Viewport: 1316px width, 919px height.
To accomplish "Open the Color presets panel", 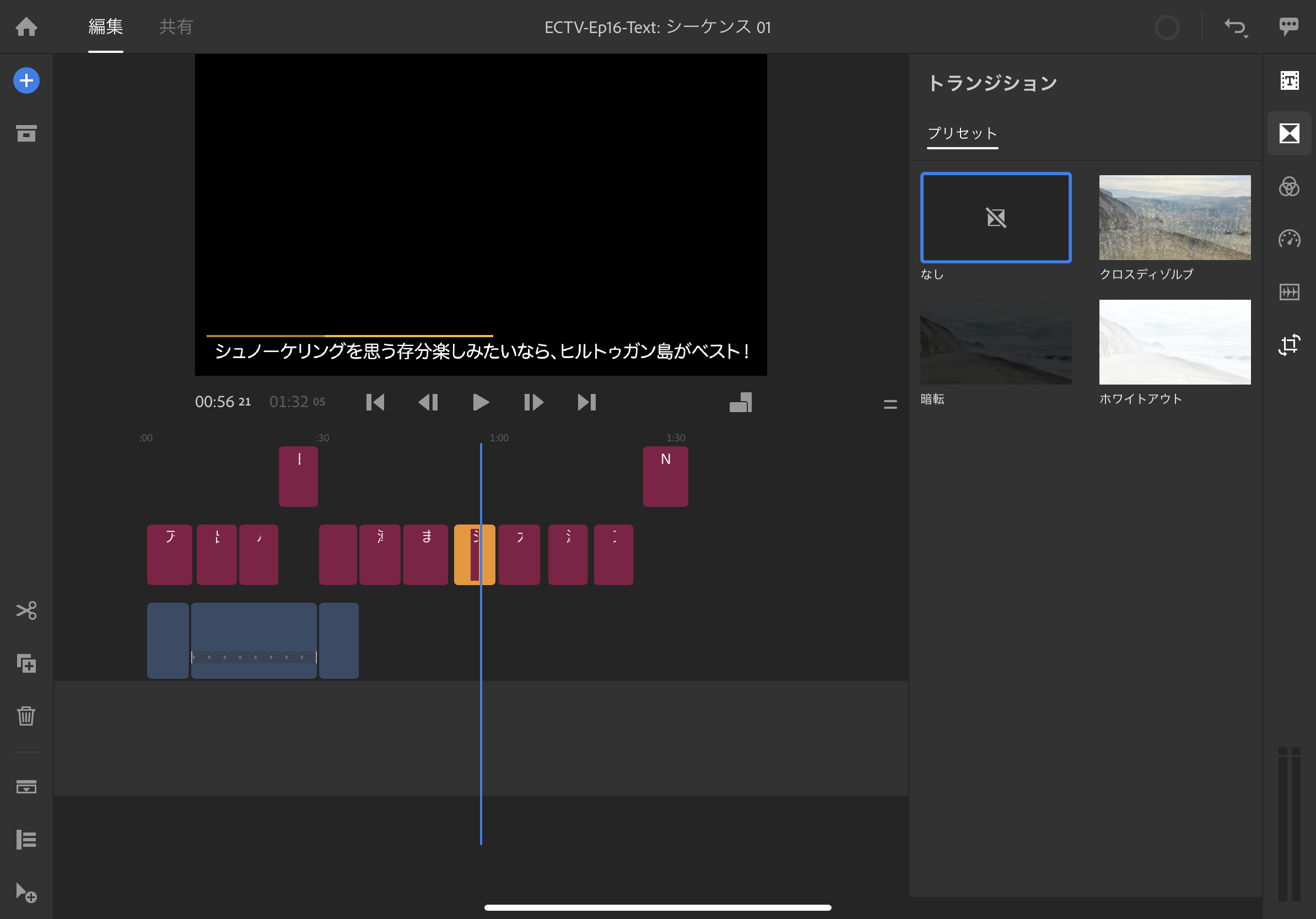I will click(x=1290, y=187).
